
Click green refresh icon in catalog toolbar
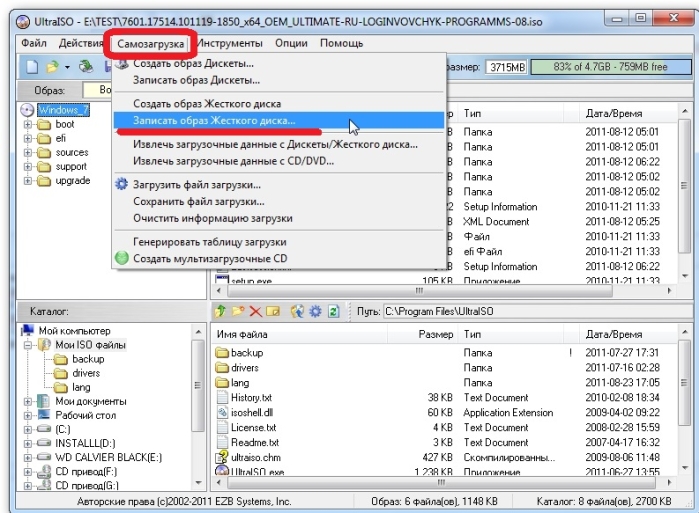333,311
